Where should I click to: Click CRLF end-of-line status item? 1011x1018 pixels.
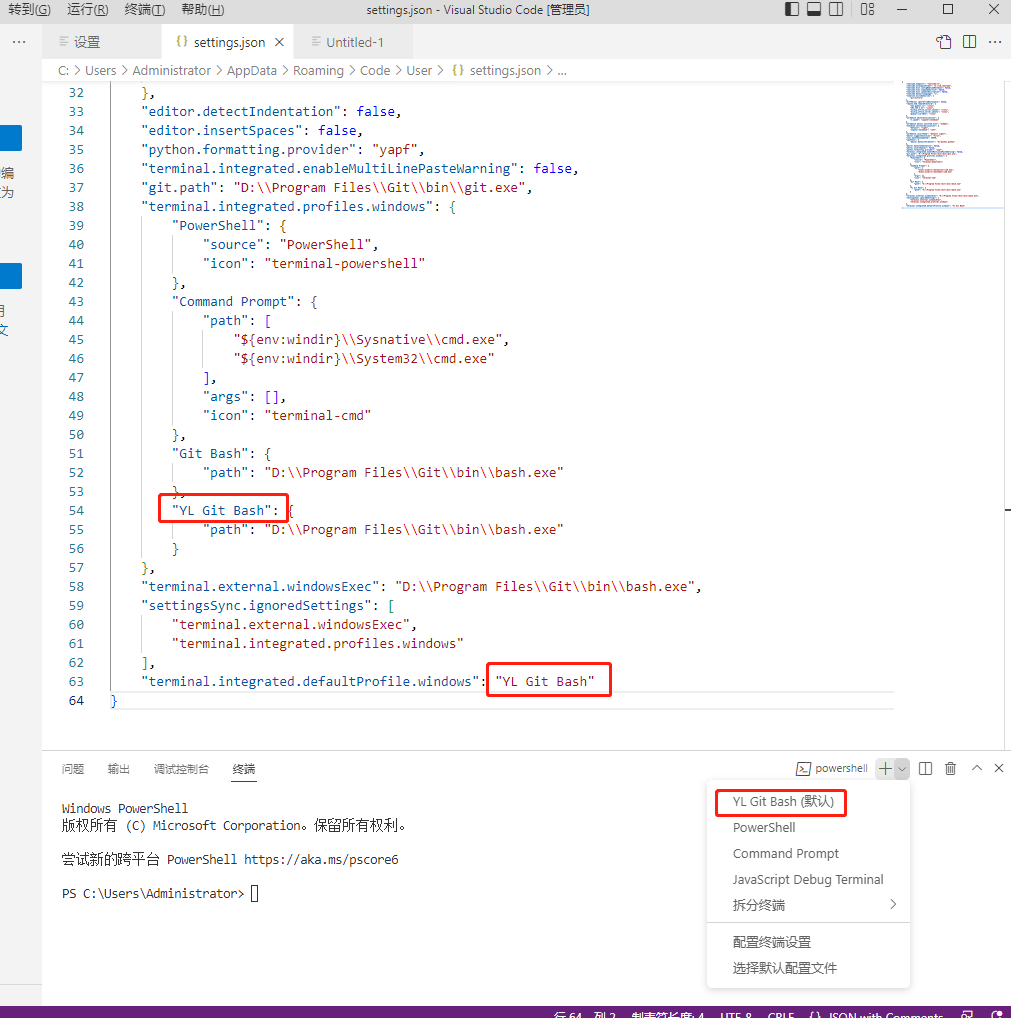coord(781,1013)
